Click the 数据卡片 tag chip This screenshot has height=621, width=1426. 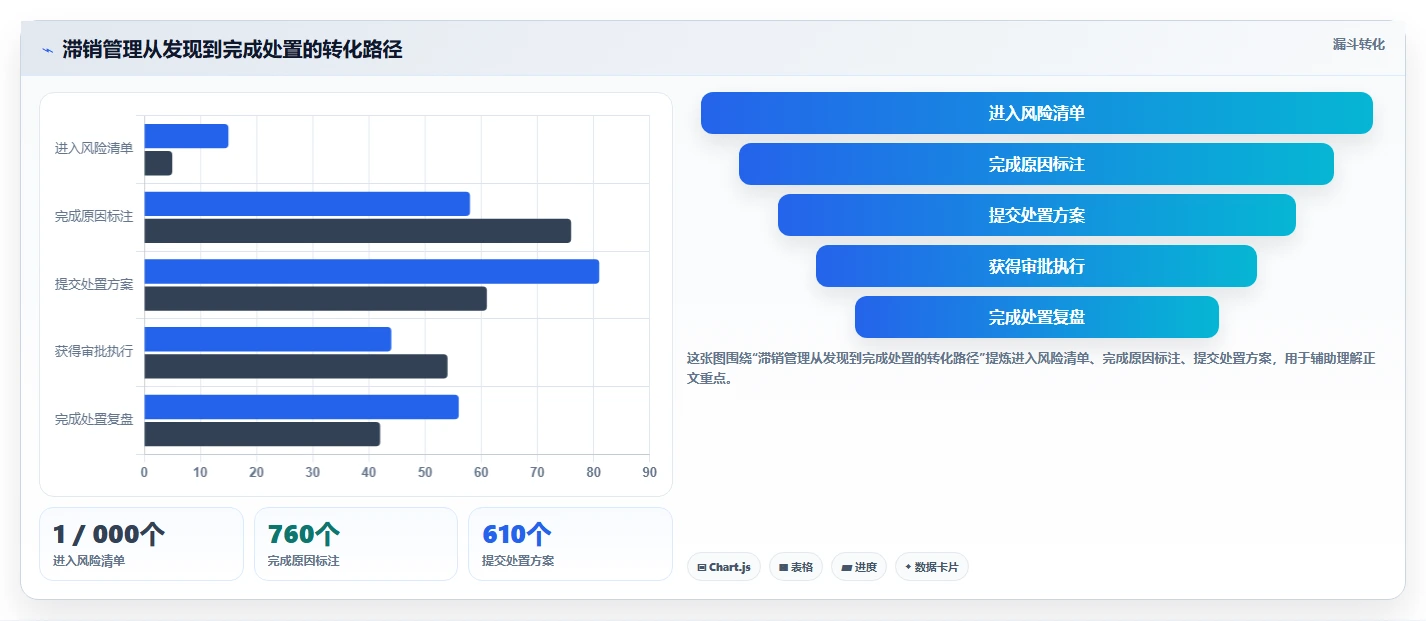(x=932, y=567)
